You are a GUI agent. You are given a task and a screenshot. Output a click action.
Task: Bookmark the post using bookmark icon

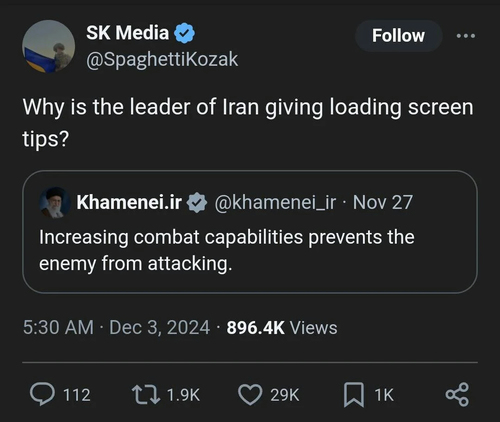(354, 395)
